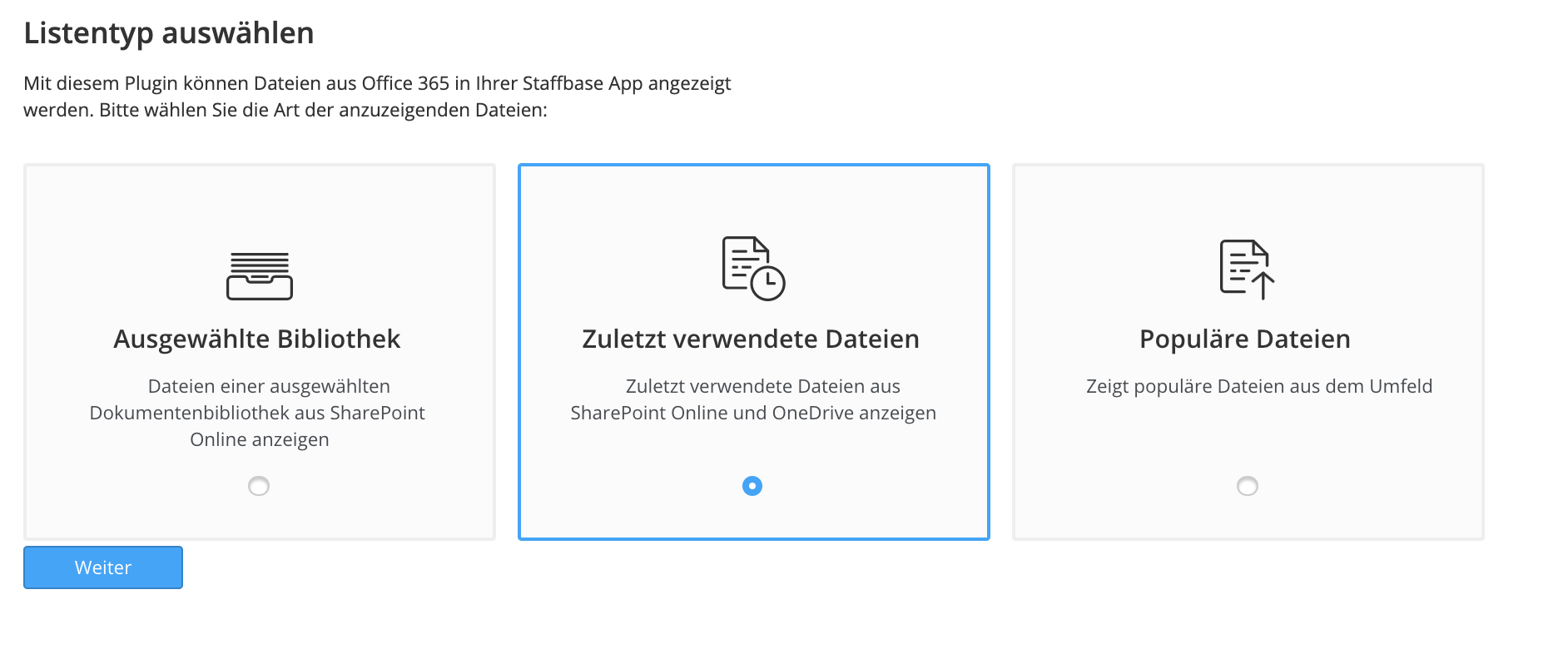Click the 'Listentyp auswählen' heading
The image size is (1568, 659).
[x=169, y=33]
